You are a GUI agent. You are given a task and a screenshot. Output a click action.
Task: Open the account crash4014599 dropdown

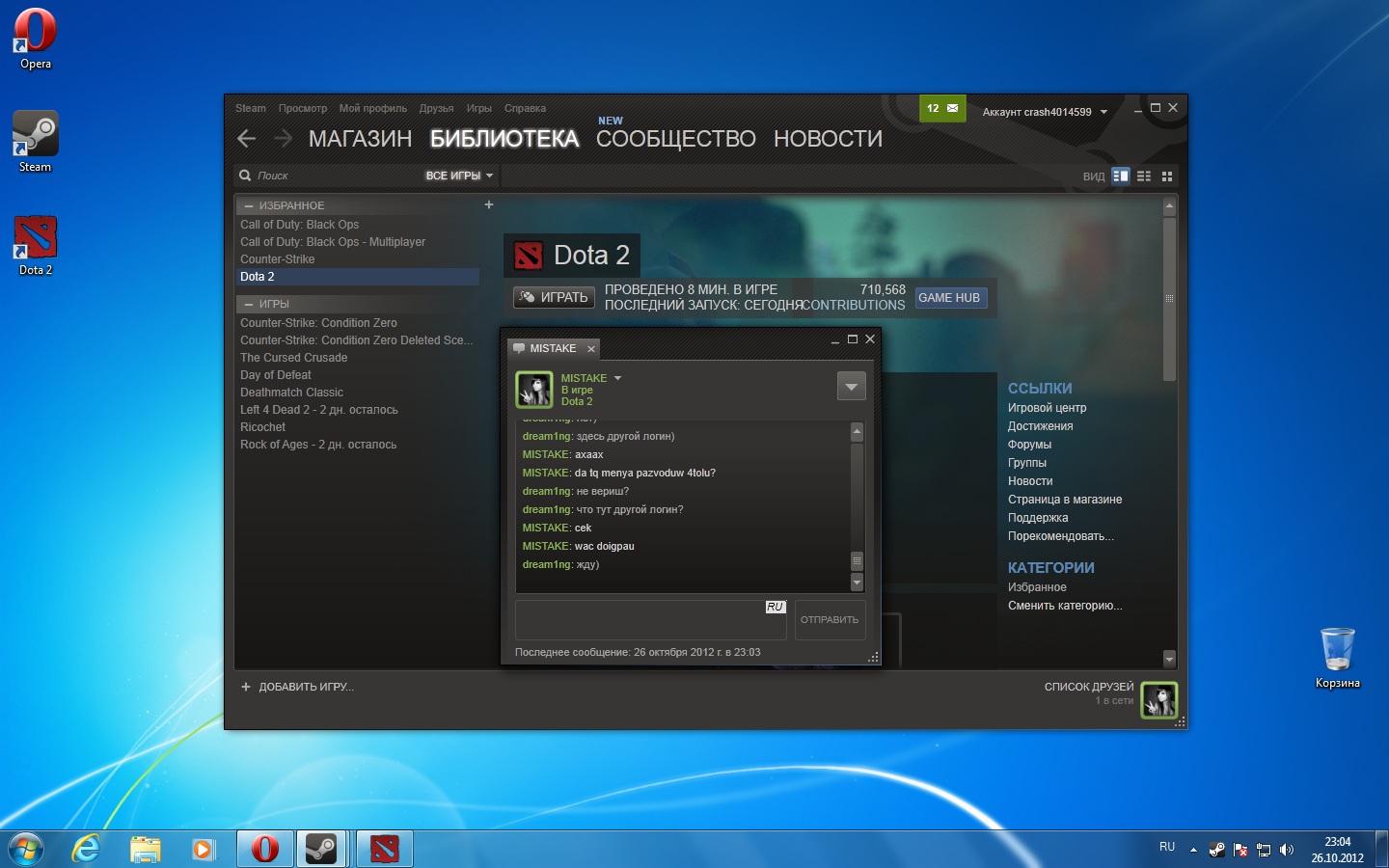[1046, 112]
